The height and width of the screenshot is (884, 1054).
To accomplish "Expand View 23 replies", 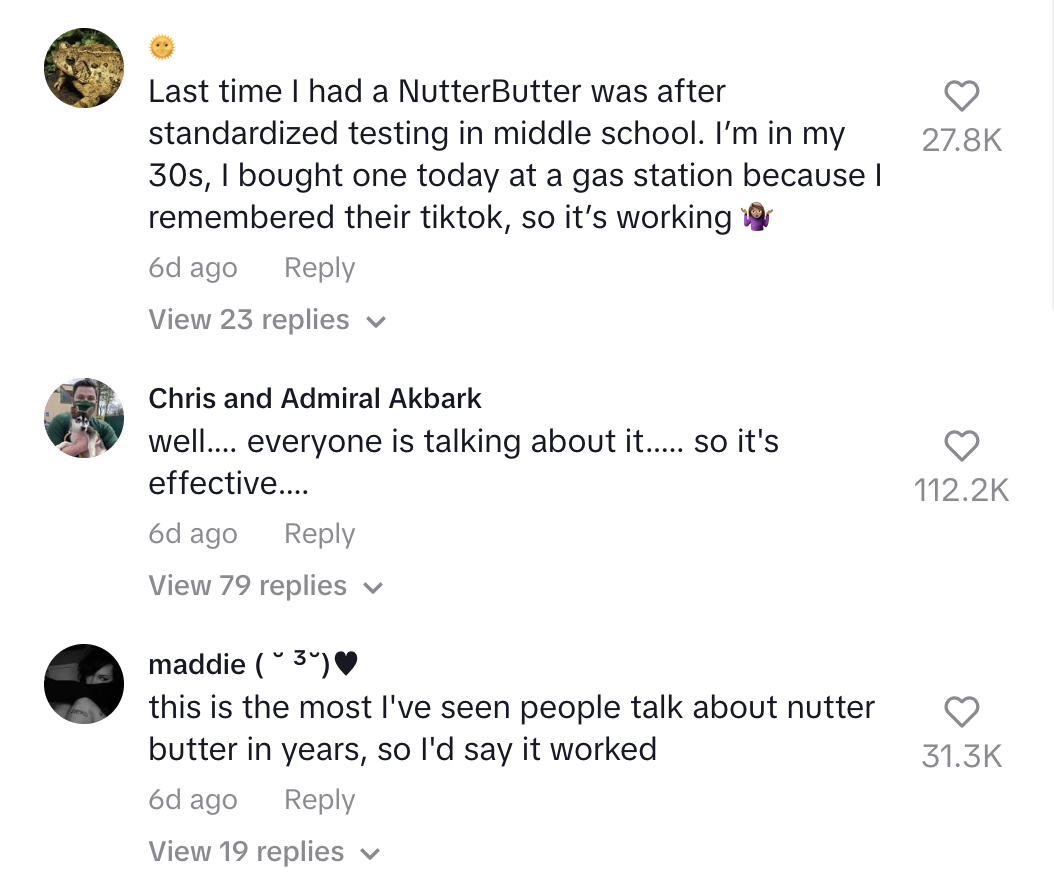I will (x=267, y=320).
